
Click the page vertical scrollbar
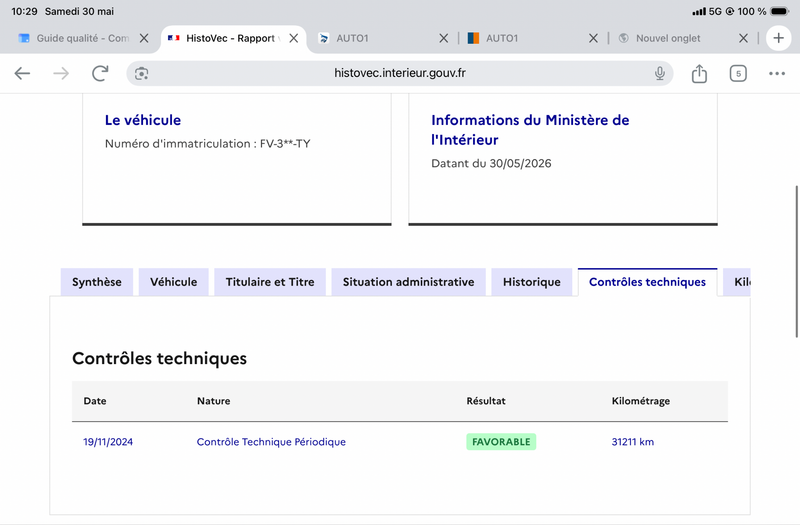pos(796,261)
